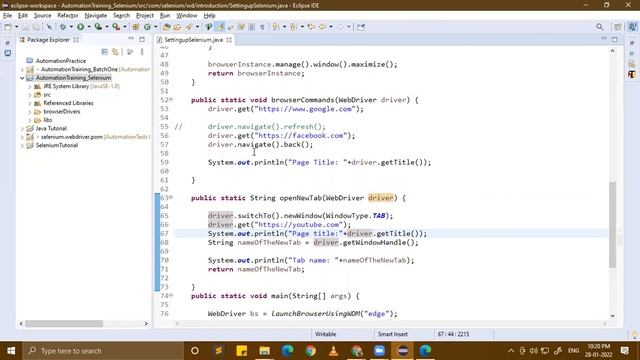
Task: Click the Open Perspective icon
Action: tap(618, 27)
